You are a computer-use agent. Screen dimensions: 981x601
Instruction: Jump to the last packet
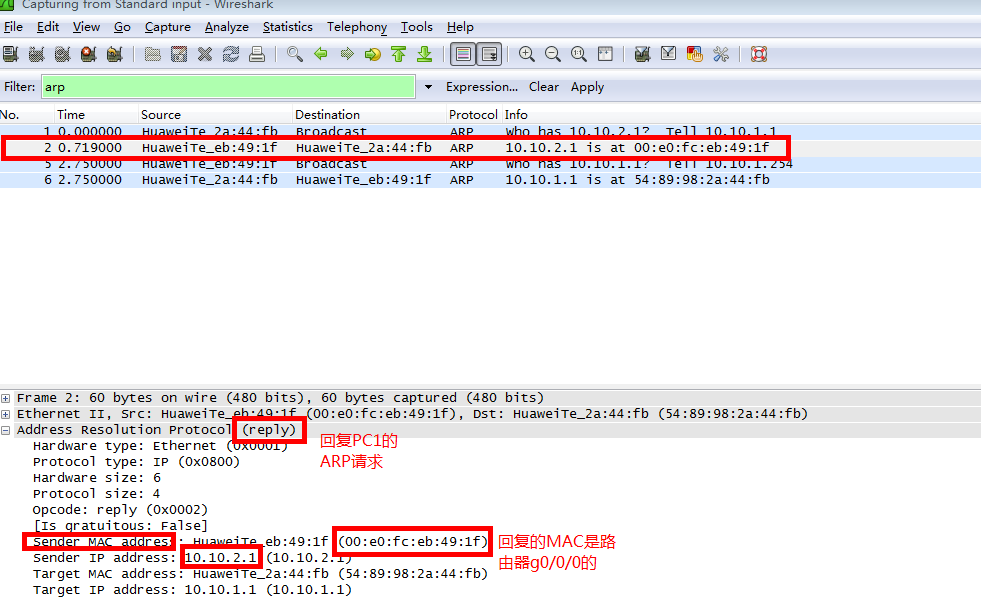423,54
